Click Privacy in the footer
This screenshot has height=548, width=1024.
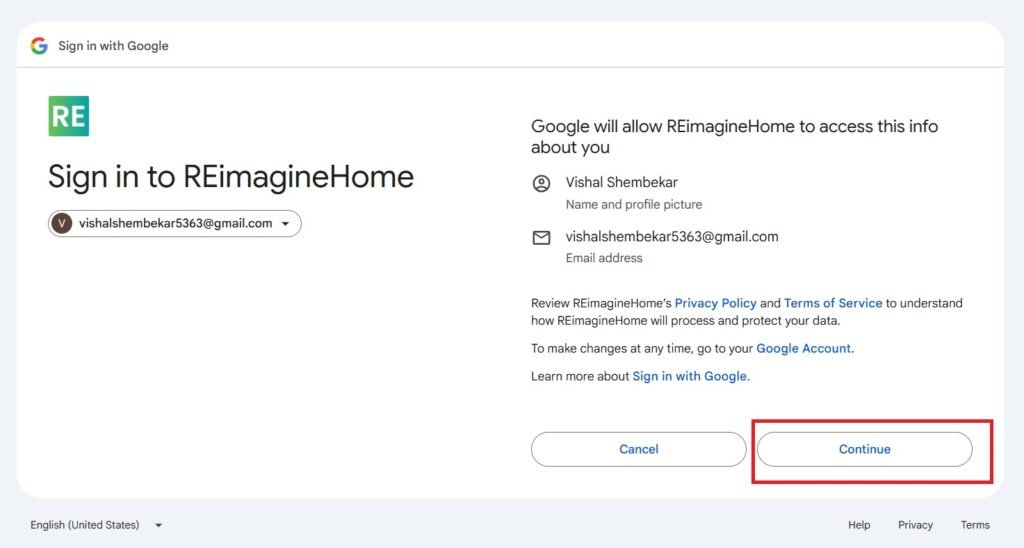[x=915, y=525]
